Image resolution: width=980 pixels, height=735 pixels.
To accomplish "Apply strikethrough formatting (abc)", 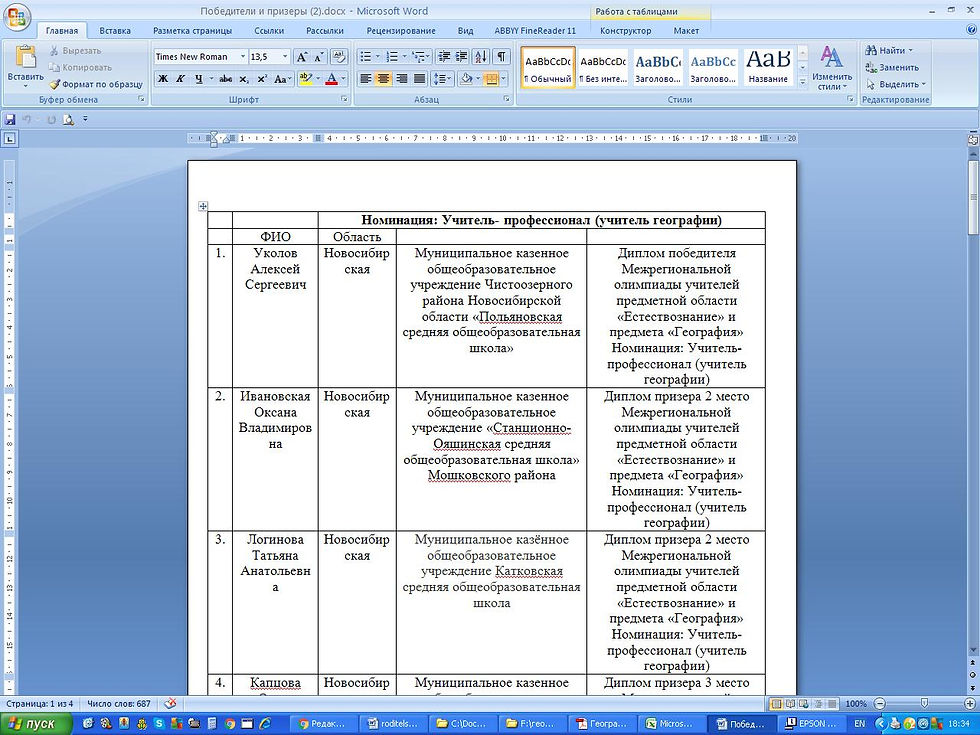I will click(226, 79).
